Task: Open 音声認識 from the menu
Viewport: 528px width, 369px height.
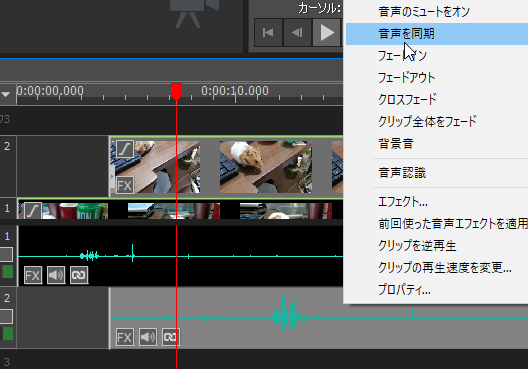Action: click(x=437, y=173)
